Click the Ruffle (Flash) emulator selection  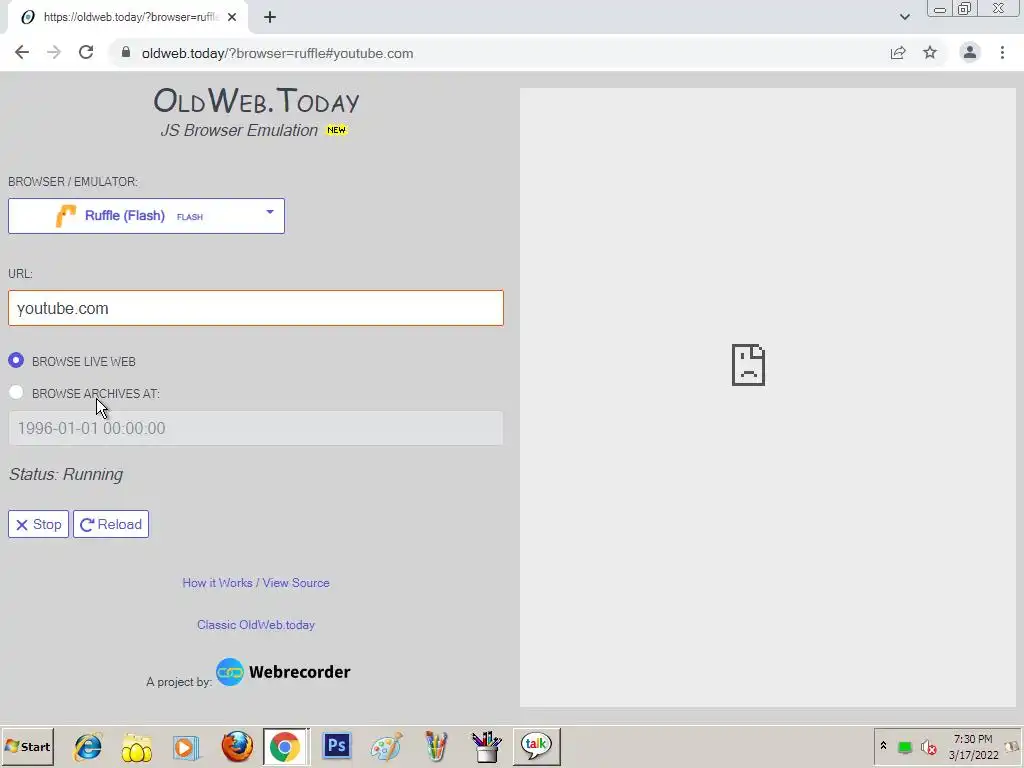[146, 216]
